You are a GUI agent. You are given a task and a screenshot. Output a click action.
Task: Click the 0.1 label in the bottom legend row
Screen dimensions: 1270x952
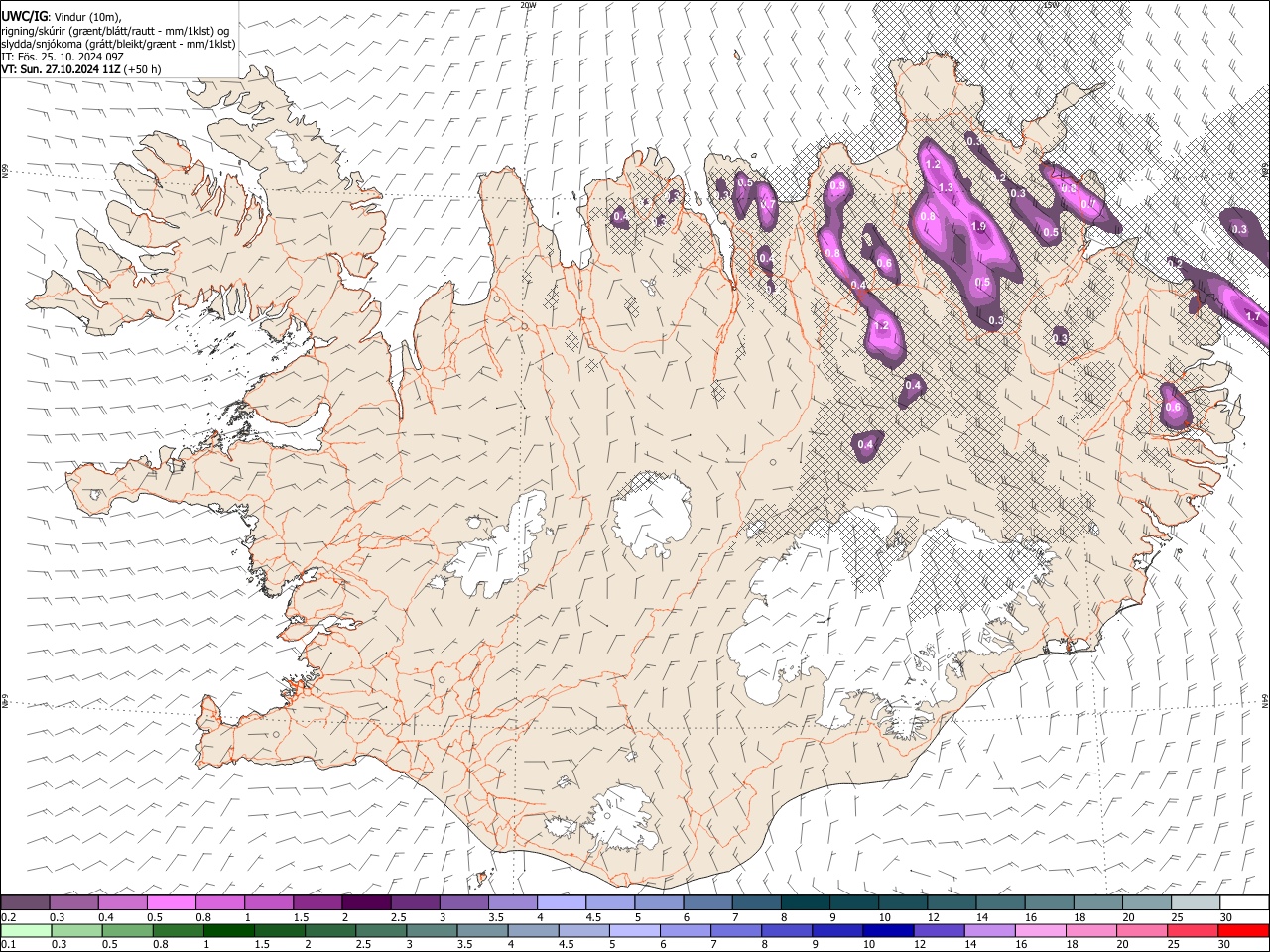(8, 945)
